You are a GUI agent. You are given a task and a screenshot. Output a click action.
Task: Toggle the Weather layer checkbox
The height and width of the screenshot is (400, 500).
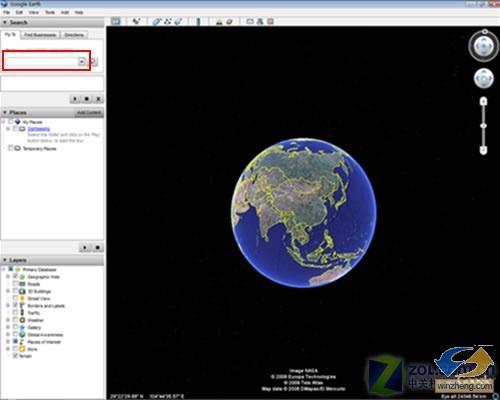pos(15,320)
